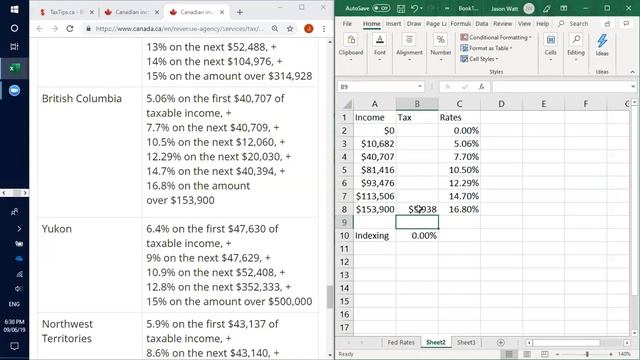
Task: Select row 5 header
Action: pyautogui.click(x=344, y=170)
